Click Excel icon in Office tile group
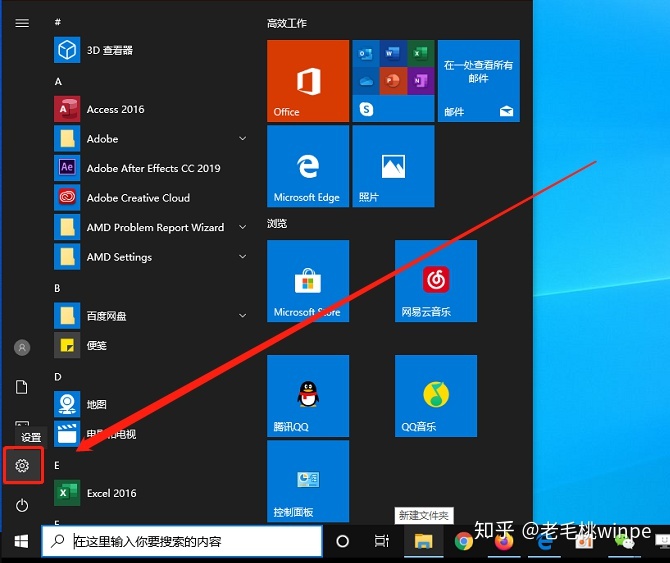The image size is (670, 563). (x=420, y=53)
